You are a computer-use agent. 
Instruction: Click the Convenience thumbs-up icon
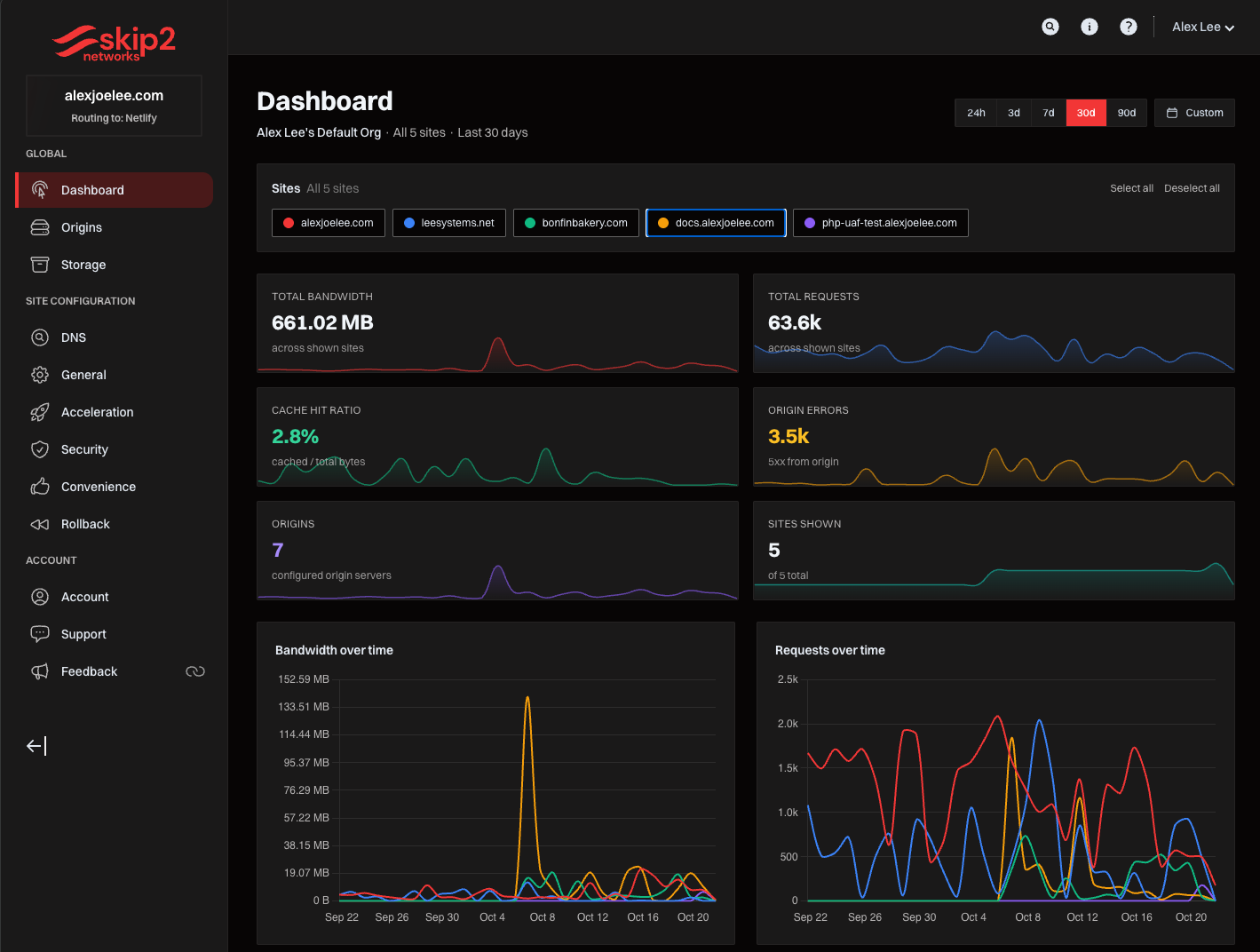[x=40, y=487]
